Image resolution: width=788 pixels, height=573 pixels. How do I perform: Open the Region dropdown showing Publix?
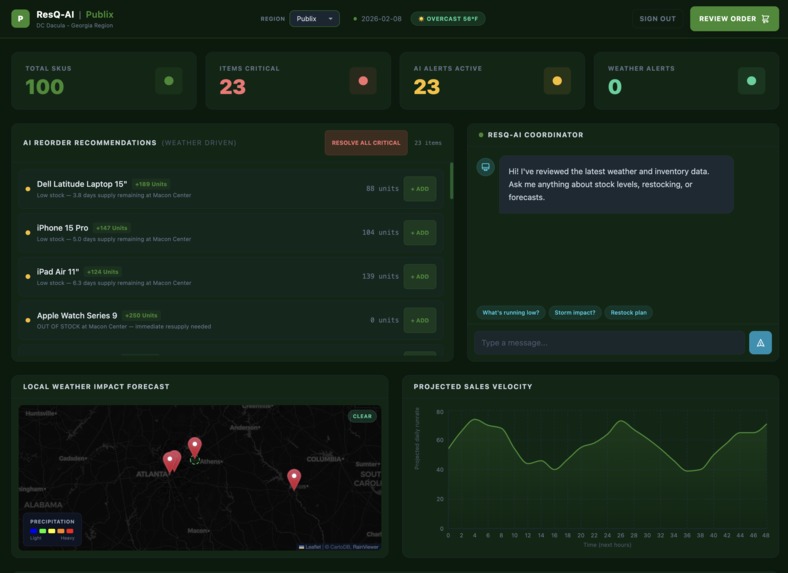click(314, 19)
